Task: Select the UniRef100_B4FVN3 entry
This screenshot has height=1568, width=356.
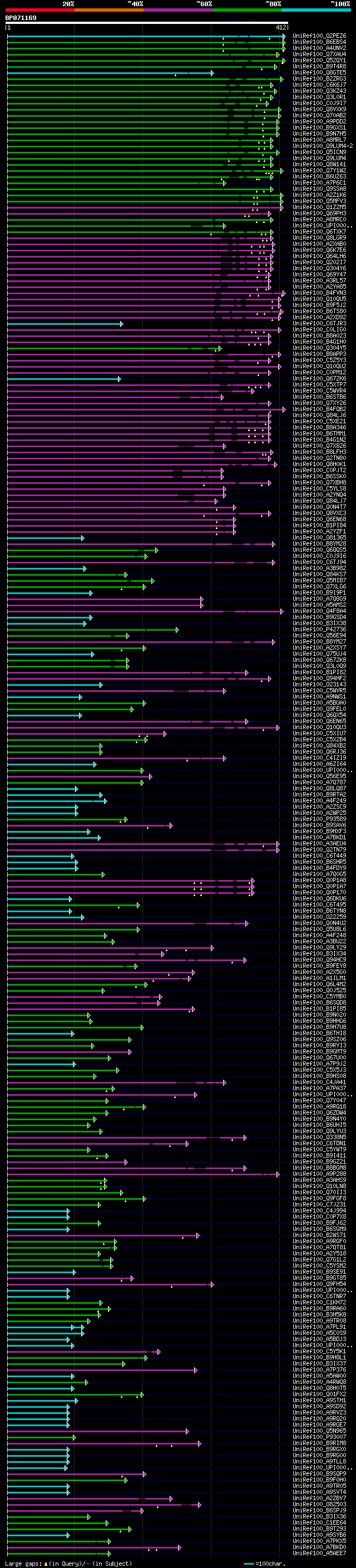Action: click(x=319, y=293)
